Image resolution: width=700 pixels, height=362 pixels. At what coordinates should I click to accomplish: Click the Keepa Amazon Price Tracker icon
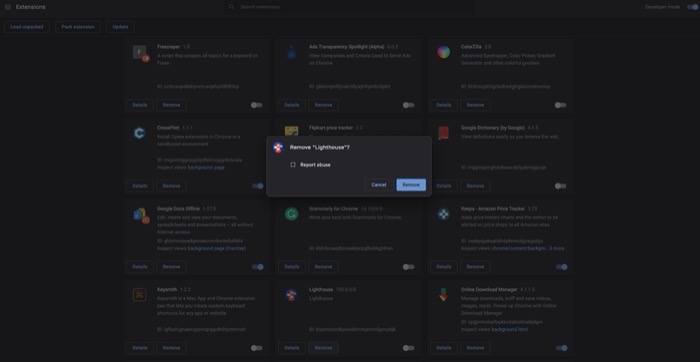click(x=443, y=214)
